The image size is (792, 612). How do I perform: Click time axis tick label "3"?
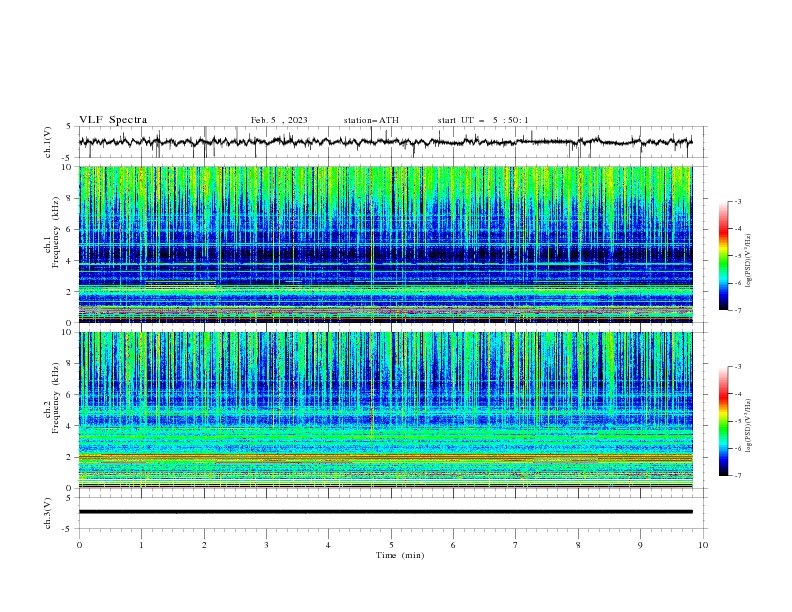[x=266, y=545]
